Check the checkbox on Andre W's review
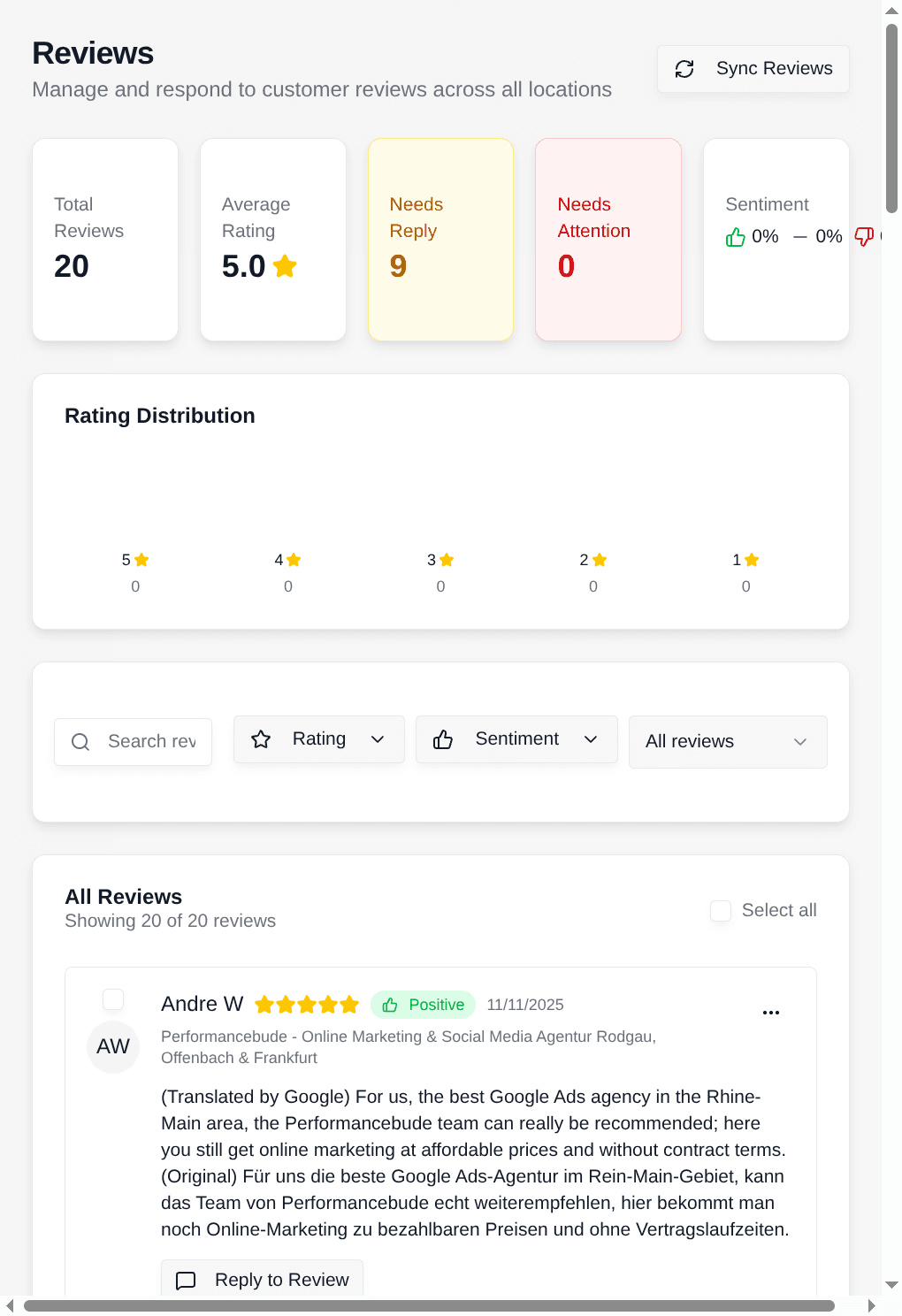Viewport: 902px width, 1316px height. (113, 999)
